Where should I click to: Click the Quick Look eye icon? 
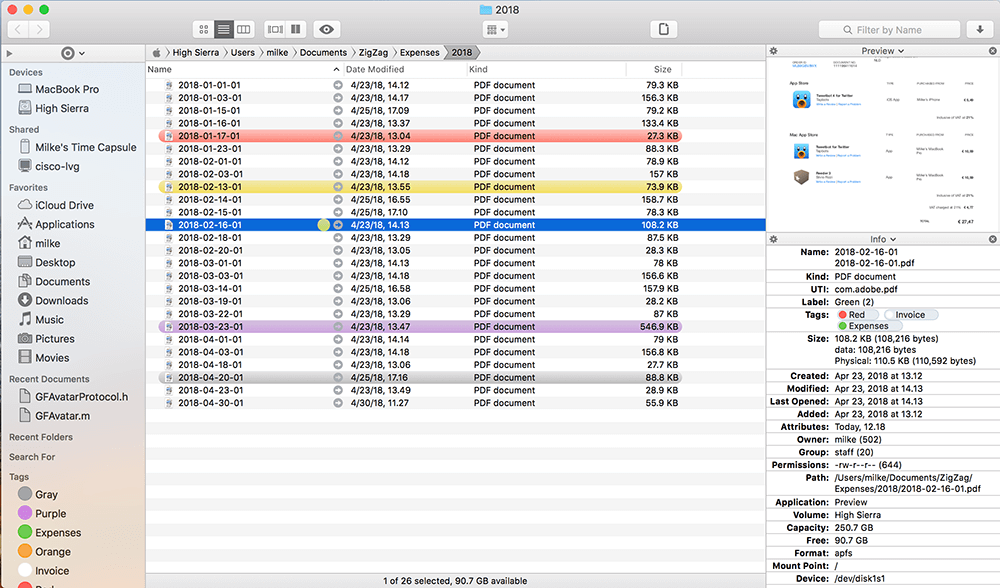coord(326,29)
